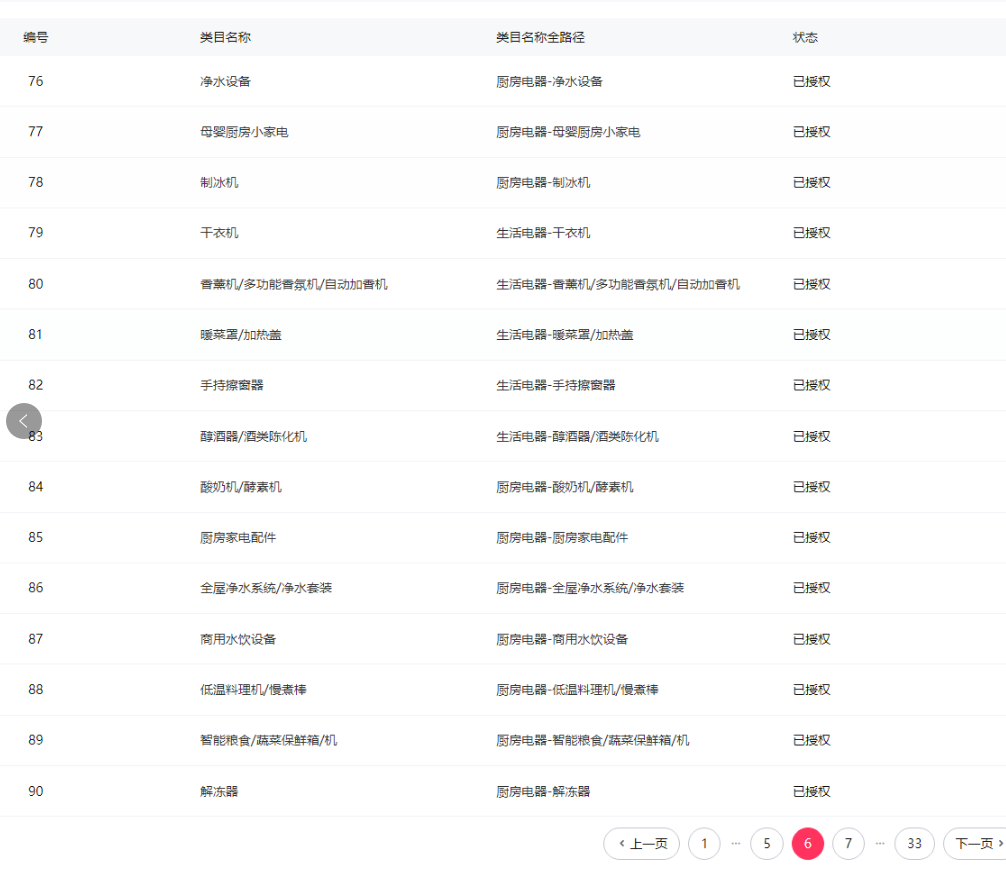Select row 80 香薰机 category name
Image resolution: width=1006 pixels, height=881 pixels.
pyautogui.click(x=293, y=284)
